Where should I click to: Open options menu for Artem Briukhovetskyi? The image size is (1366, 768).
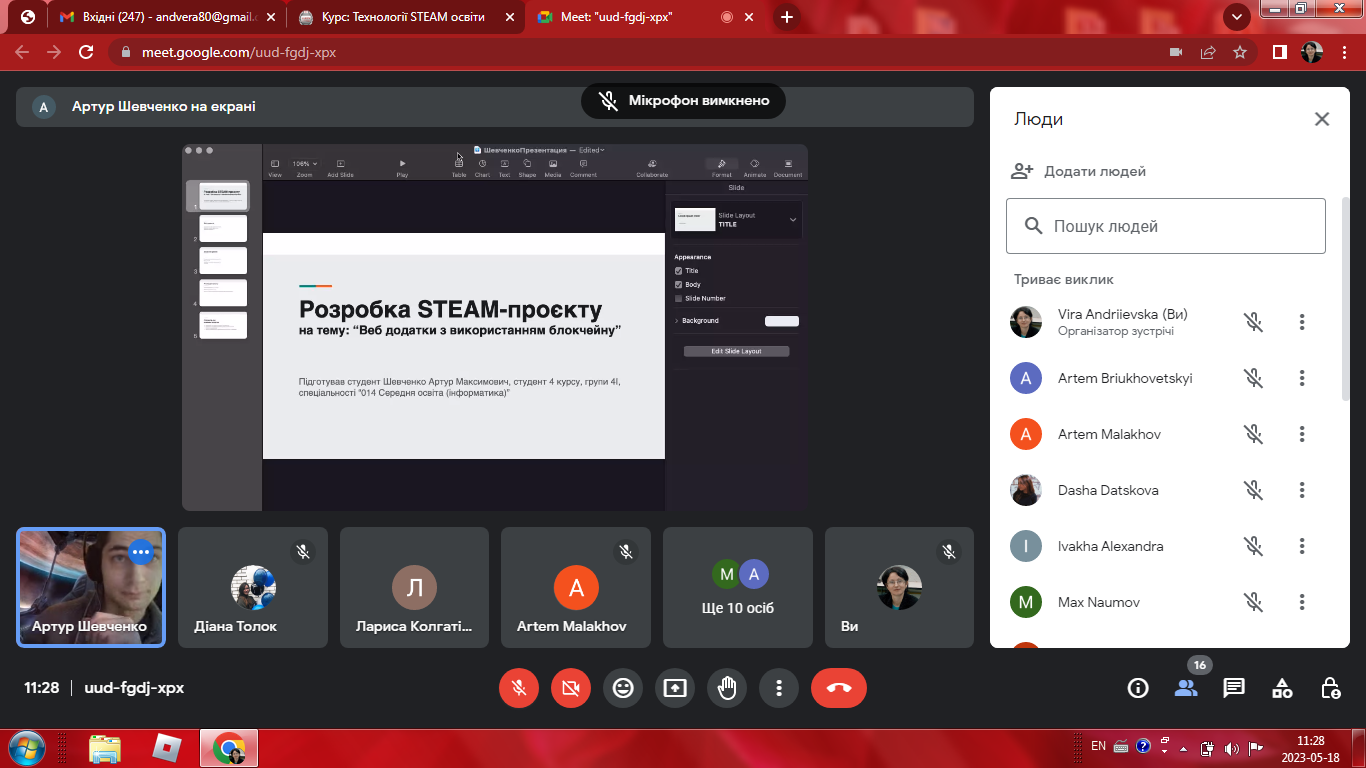(1302, 378)
